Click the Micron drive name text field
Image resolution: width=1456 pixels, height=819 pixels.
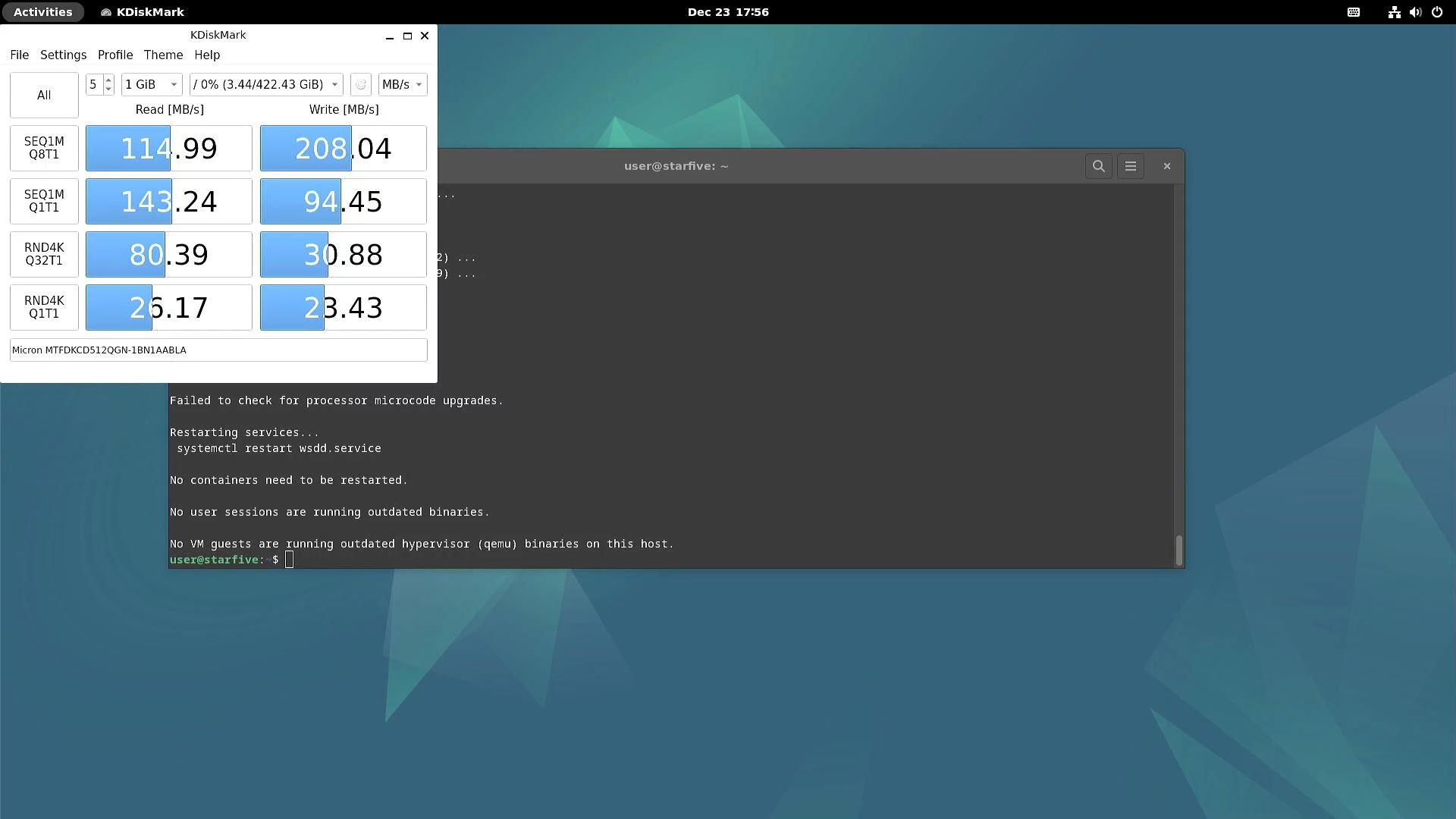click(x=218, y=350)
